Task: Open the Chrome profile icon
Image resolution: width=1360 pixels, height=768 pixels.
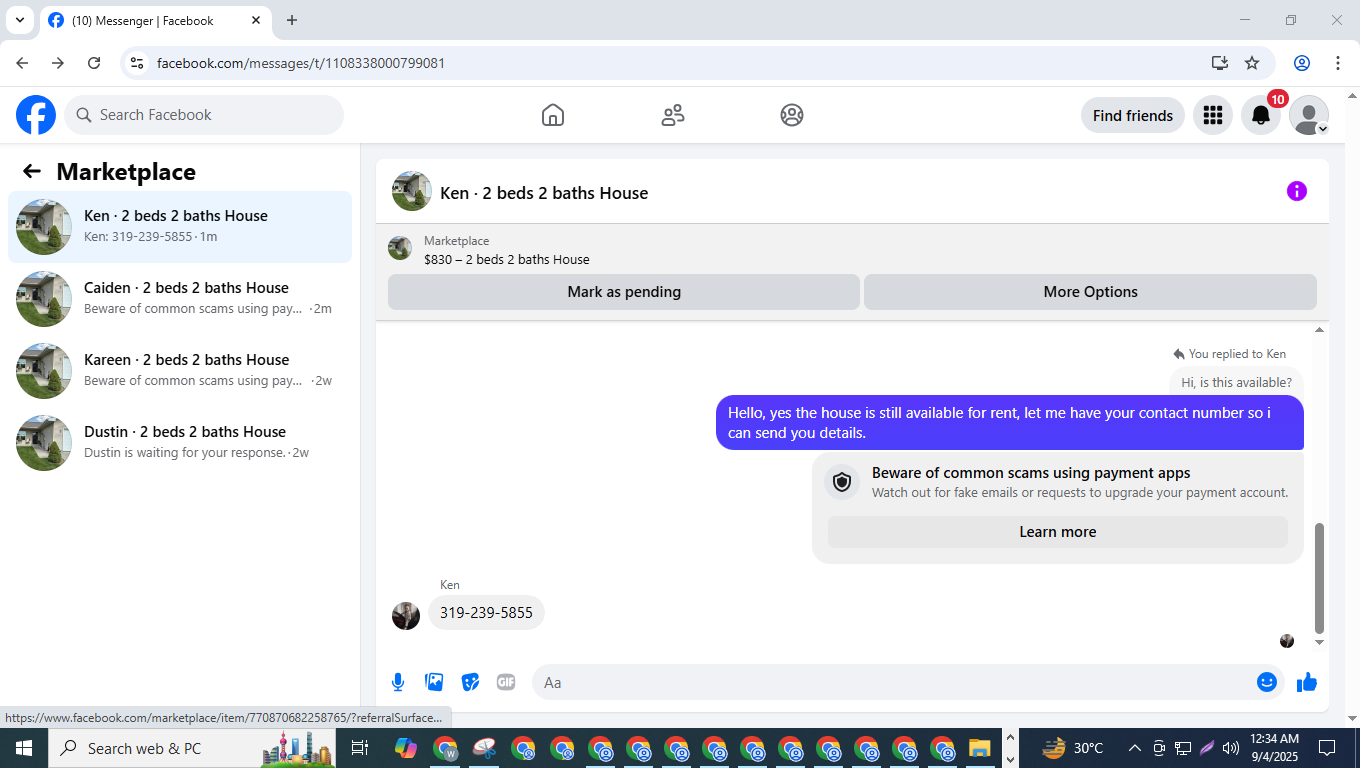Action: (1302, 63)
